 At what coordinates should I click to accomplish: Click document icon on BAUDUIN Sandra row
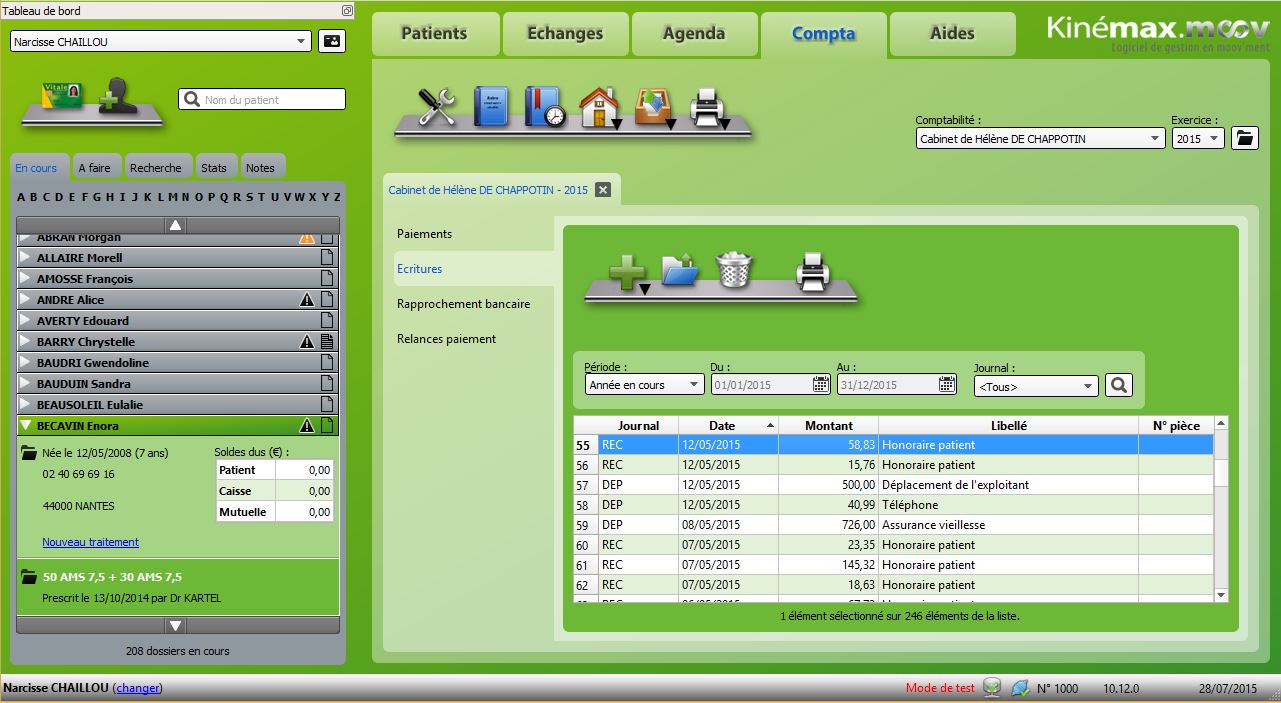pos(326,384)
